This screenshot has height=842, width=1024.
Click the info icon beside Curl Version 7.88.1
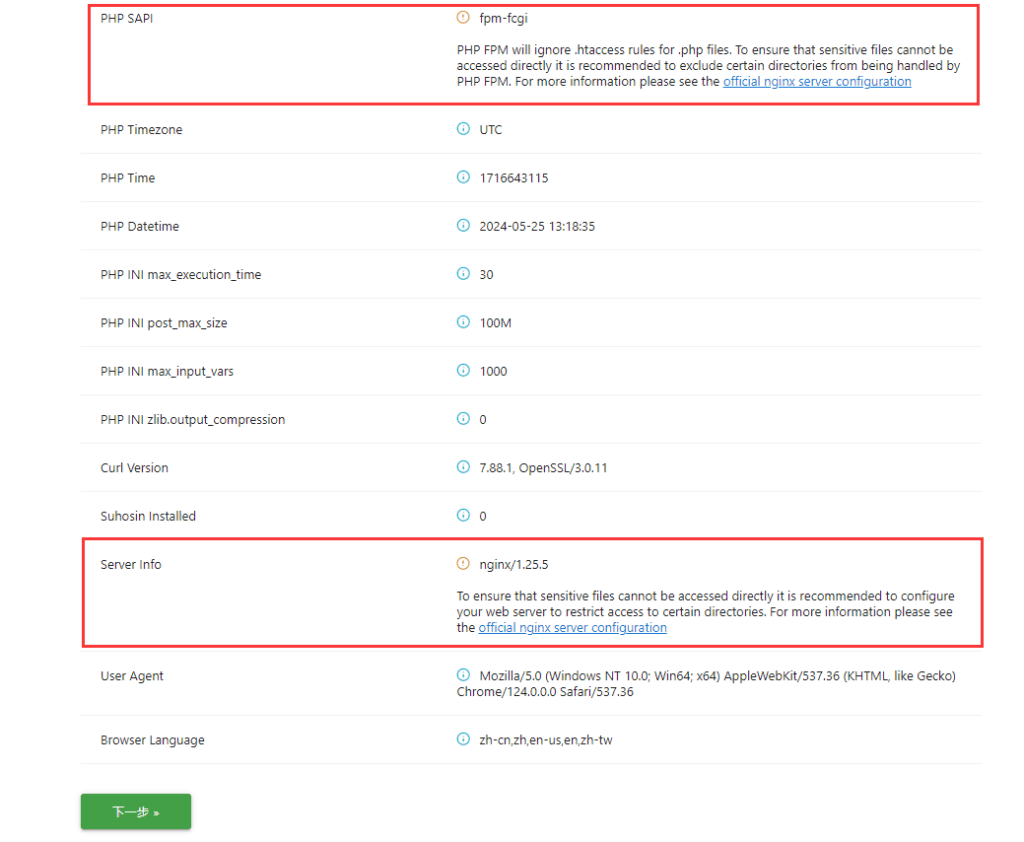click(462, 467)
